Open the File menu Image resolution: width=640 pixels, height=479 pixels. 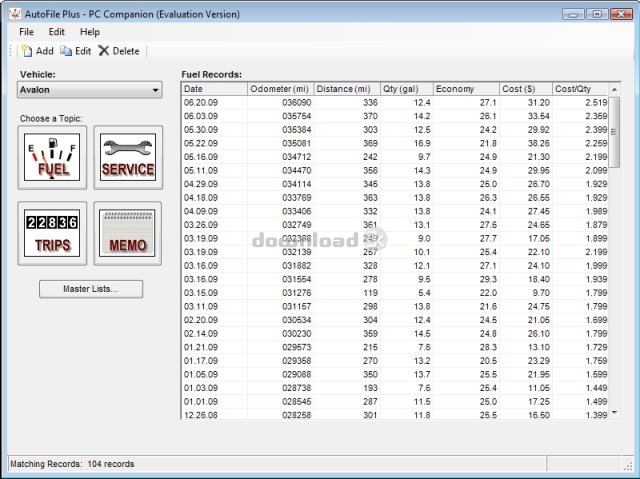click(26, 32)
